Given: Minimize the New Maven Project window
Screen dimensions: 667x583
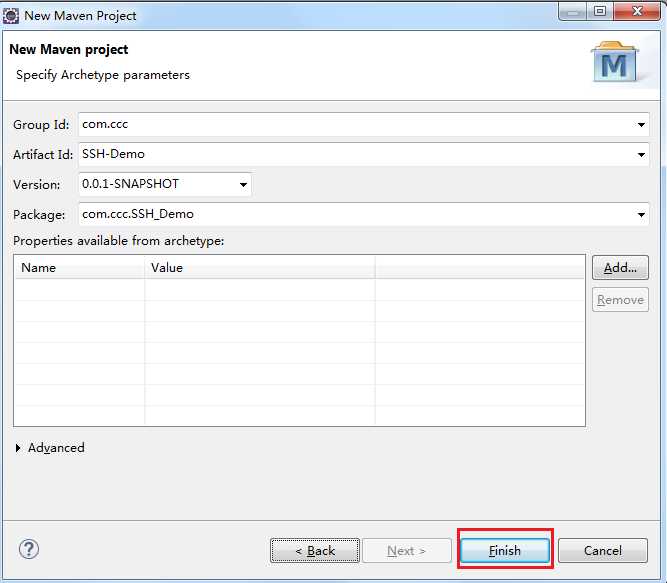Looking at the screenshot, I should pyautogui.click(x=573, y=11).
